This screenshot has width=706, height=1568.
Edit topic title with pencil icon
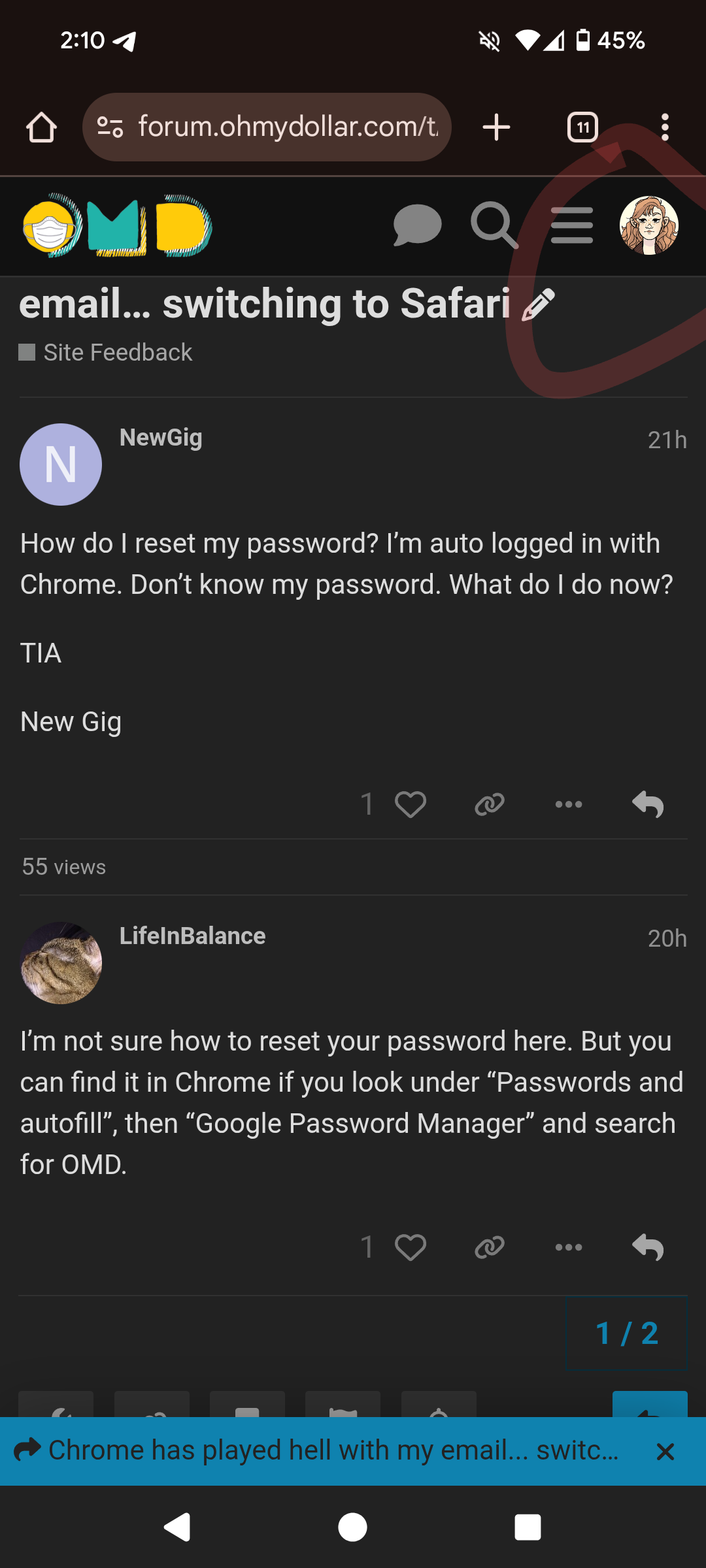point(539,306)
